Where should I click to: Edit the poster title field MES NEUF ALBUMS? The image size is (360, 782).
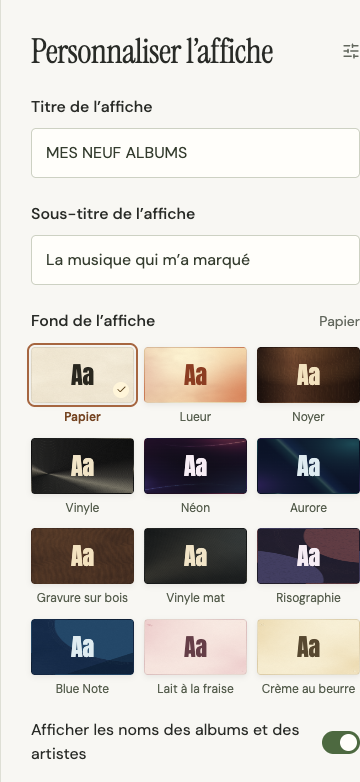[195, 153]
